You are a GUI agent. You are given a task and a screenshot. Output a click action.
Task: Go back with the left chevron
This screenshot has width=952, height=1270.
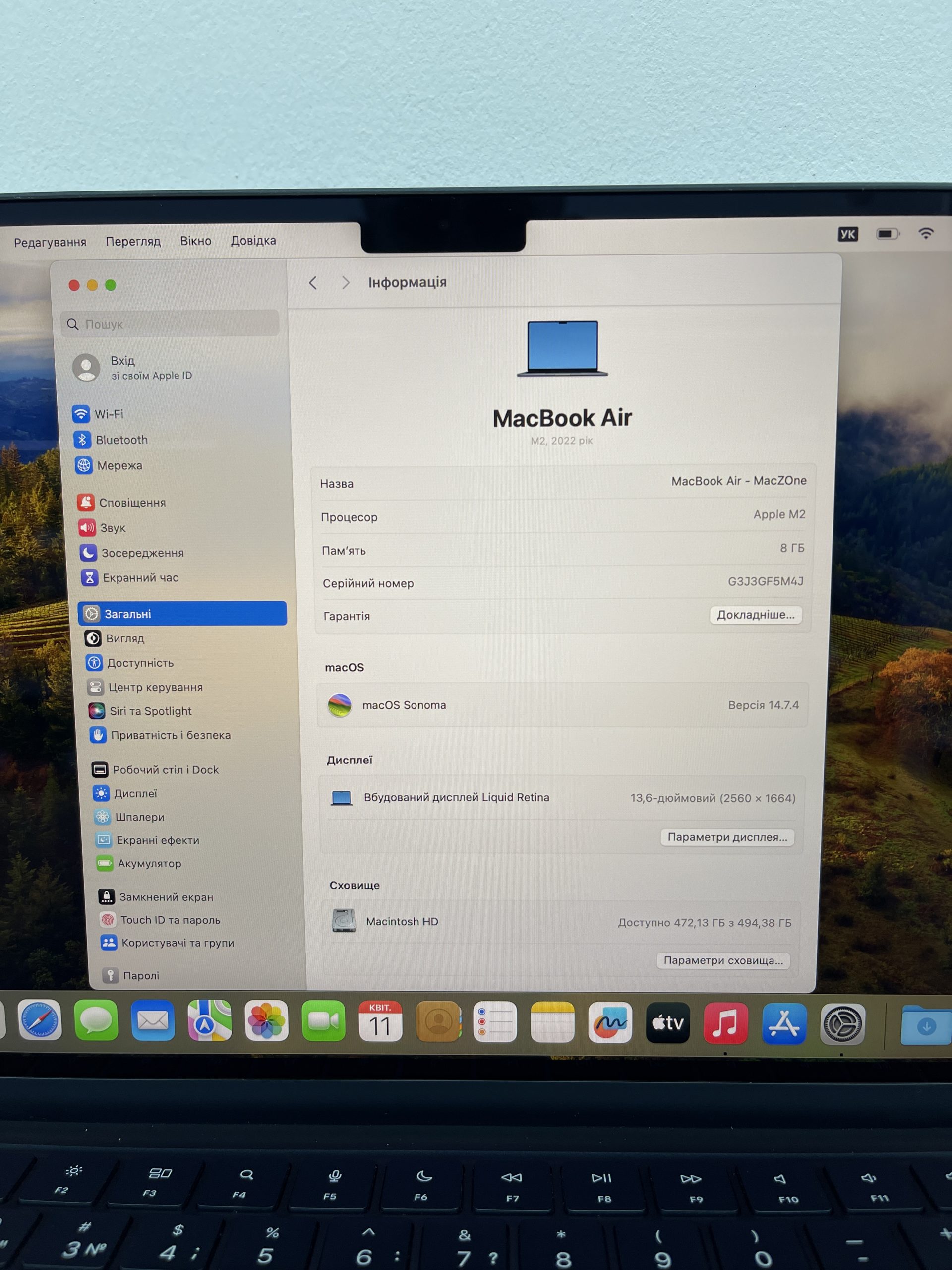(x=313, y=282)
